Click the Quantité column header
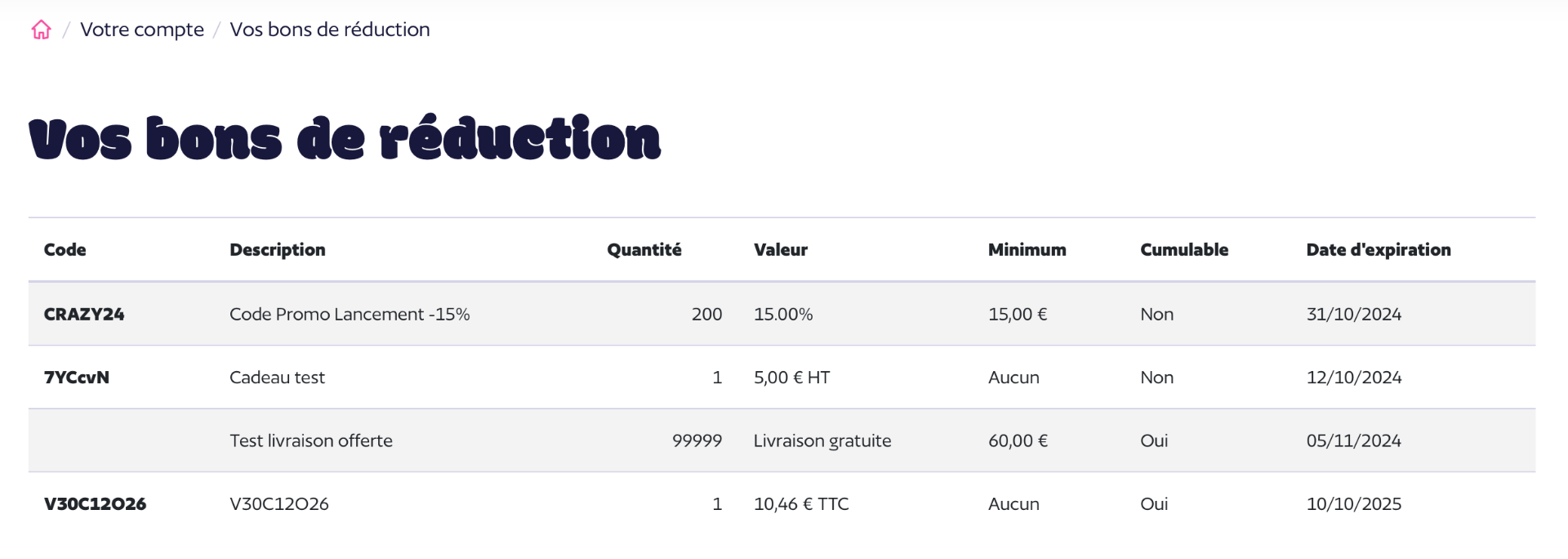The height and width of the screenshot is (559, 1568). pyautogui.click(x=644, y=250)
